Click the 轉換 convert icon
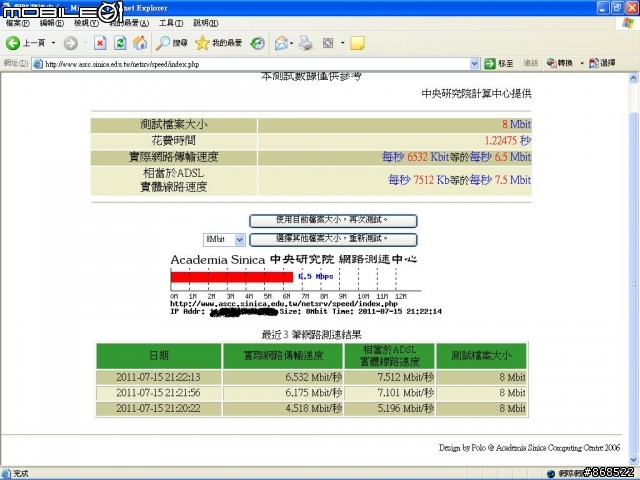 point(560,63)
